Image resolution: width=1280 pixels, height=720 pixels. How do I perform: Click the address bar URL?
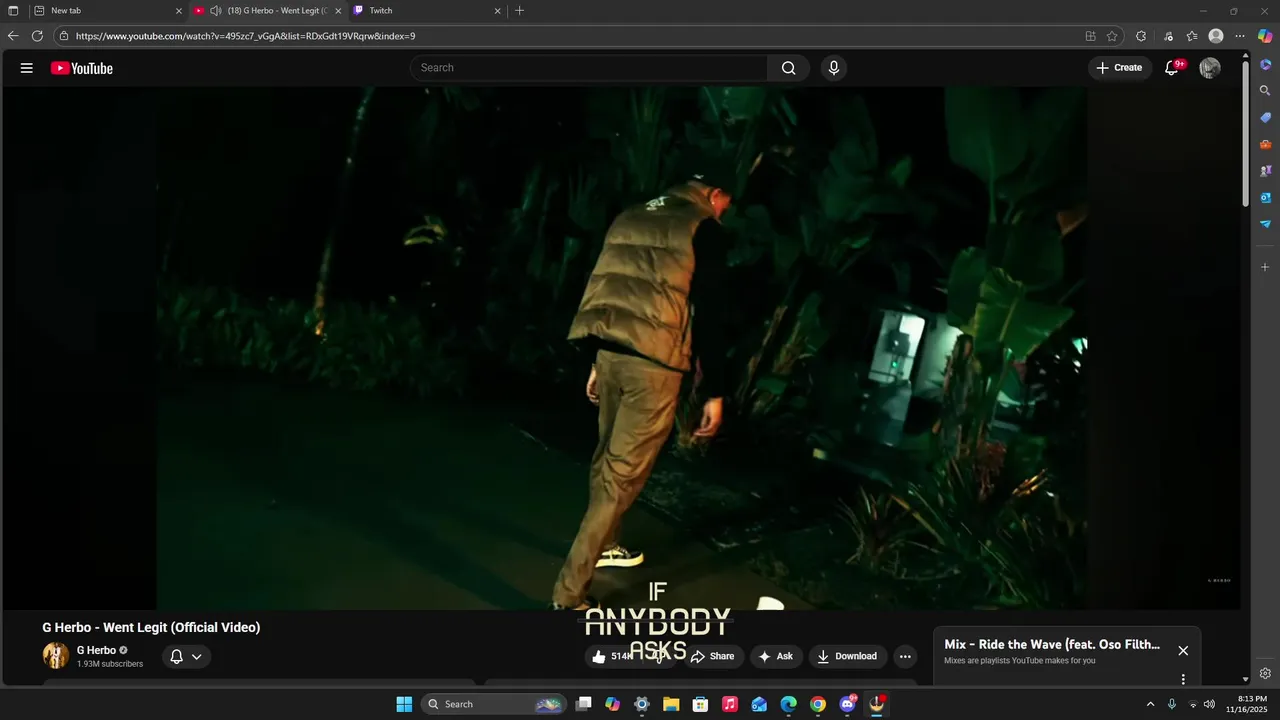point(245,36)
